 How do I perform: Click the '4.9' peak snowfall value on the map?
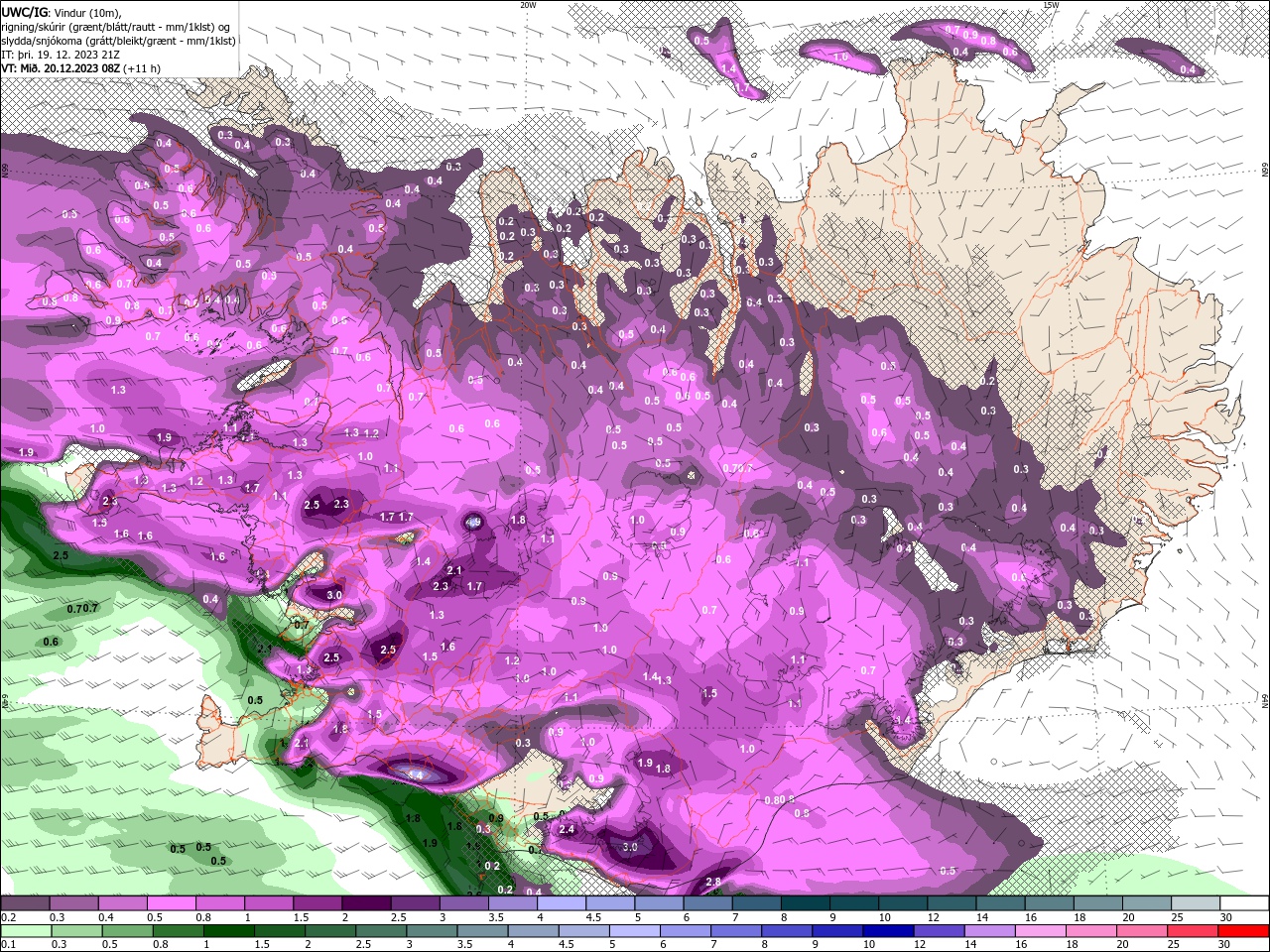click(x=474, y=522)
